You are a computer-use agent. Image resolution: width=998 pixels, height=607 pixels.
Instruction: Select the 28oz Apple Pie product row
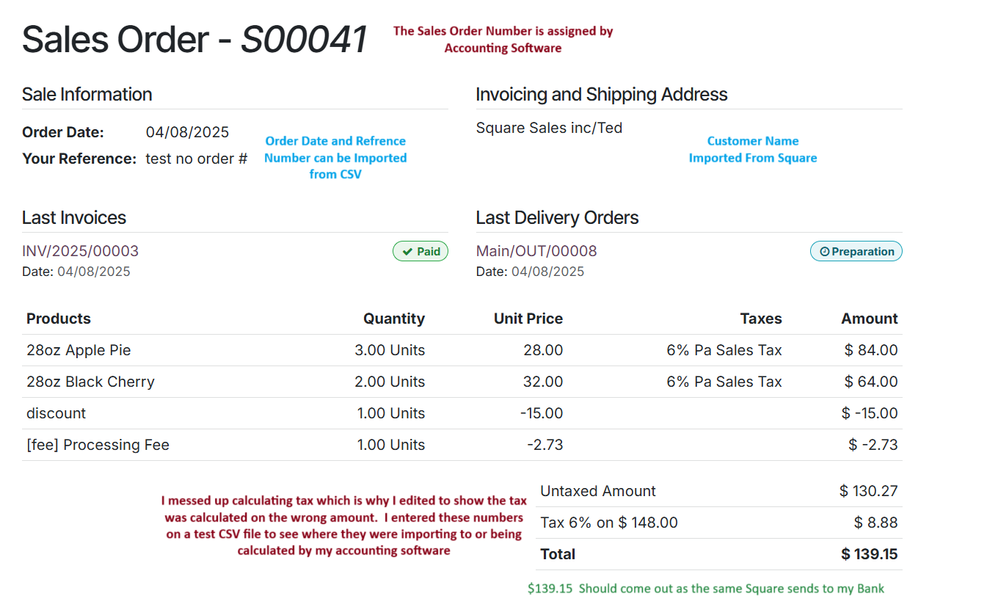click(79, 350)
